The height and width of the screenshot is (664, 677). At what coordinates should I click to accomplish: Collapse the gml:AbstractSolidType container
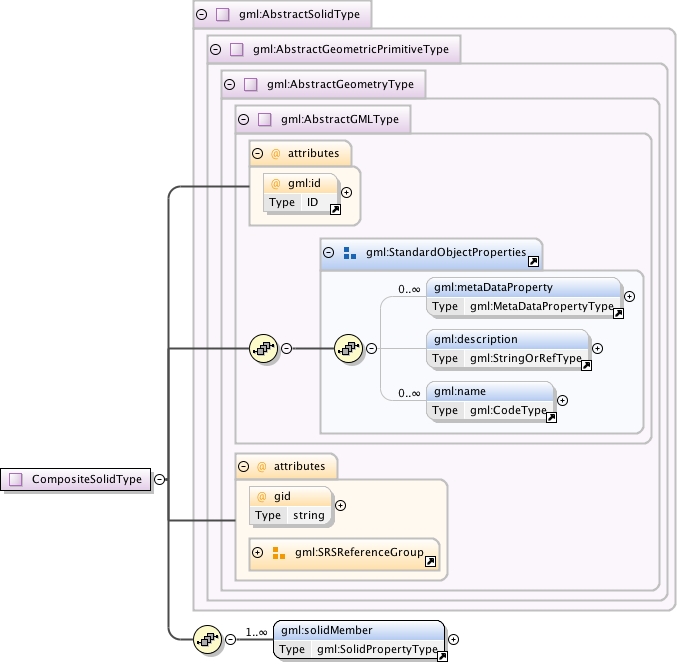tap(201, 14)
